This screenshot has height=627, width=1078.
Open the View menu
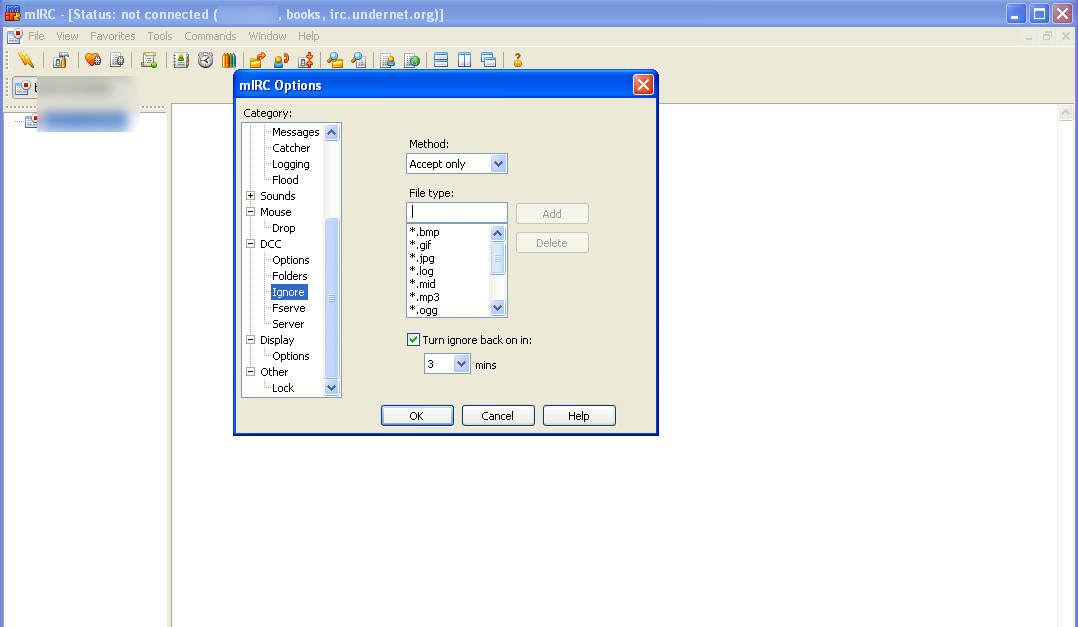(x=67, y=36)
